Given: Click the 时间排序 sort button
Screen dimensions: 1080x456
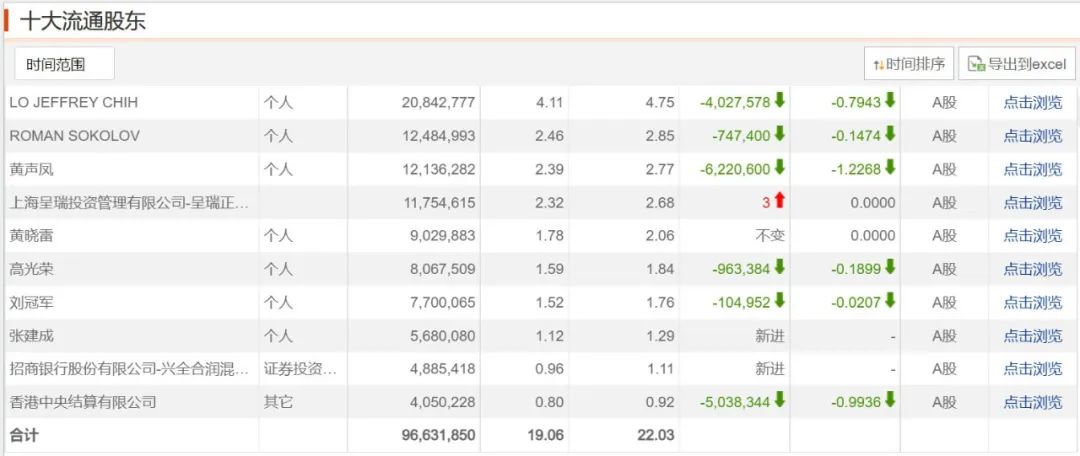Looking at the screenshot, I should click(908, 64).
